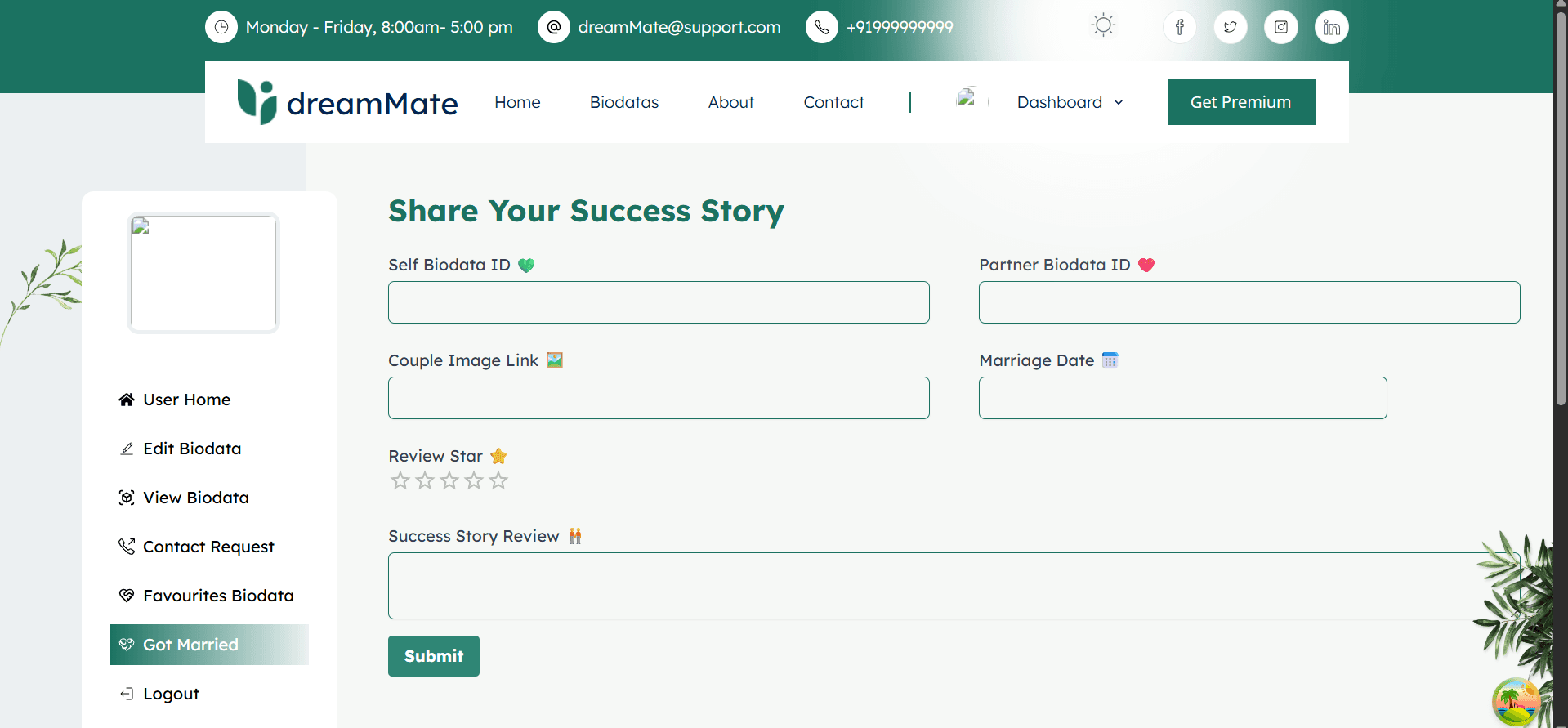1568x728 pixels.
Task: Click the email at-sign icon
Action: (554, 27)
